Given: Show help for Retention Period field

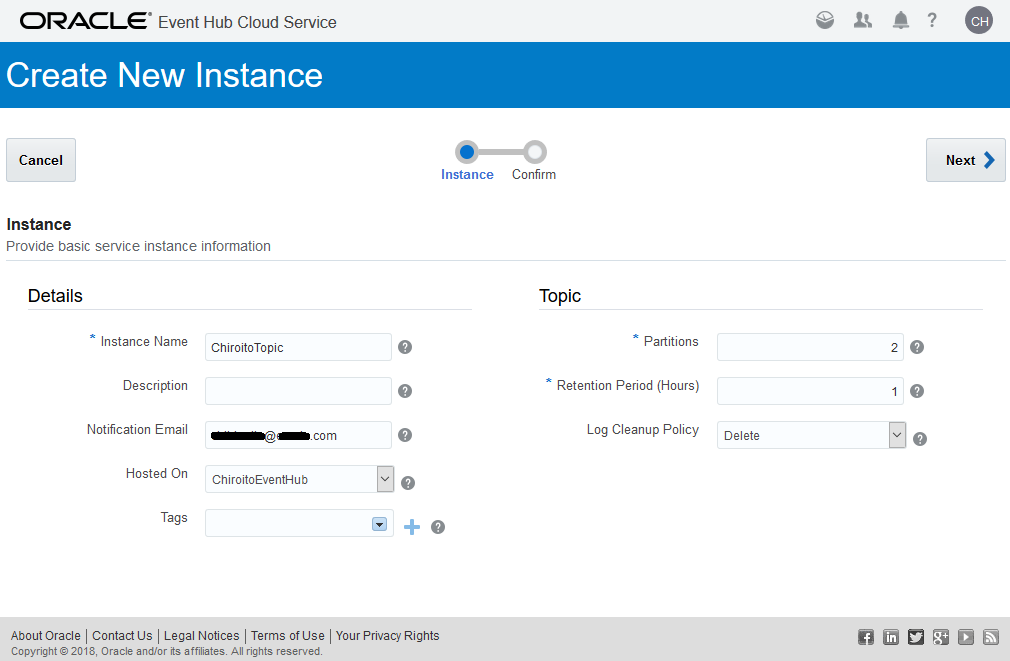Looking at the screenshot, I should click(917, 391).
